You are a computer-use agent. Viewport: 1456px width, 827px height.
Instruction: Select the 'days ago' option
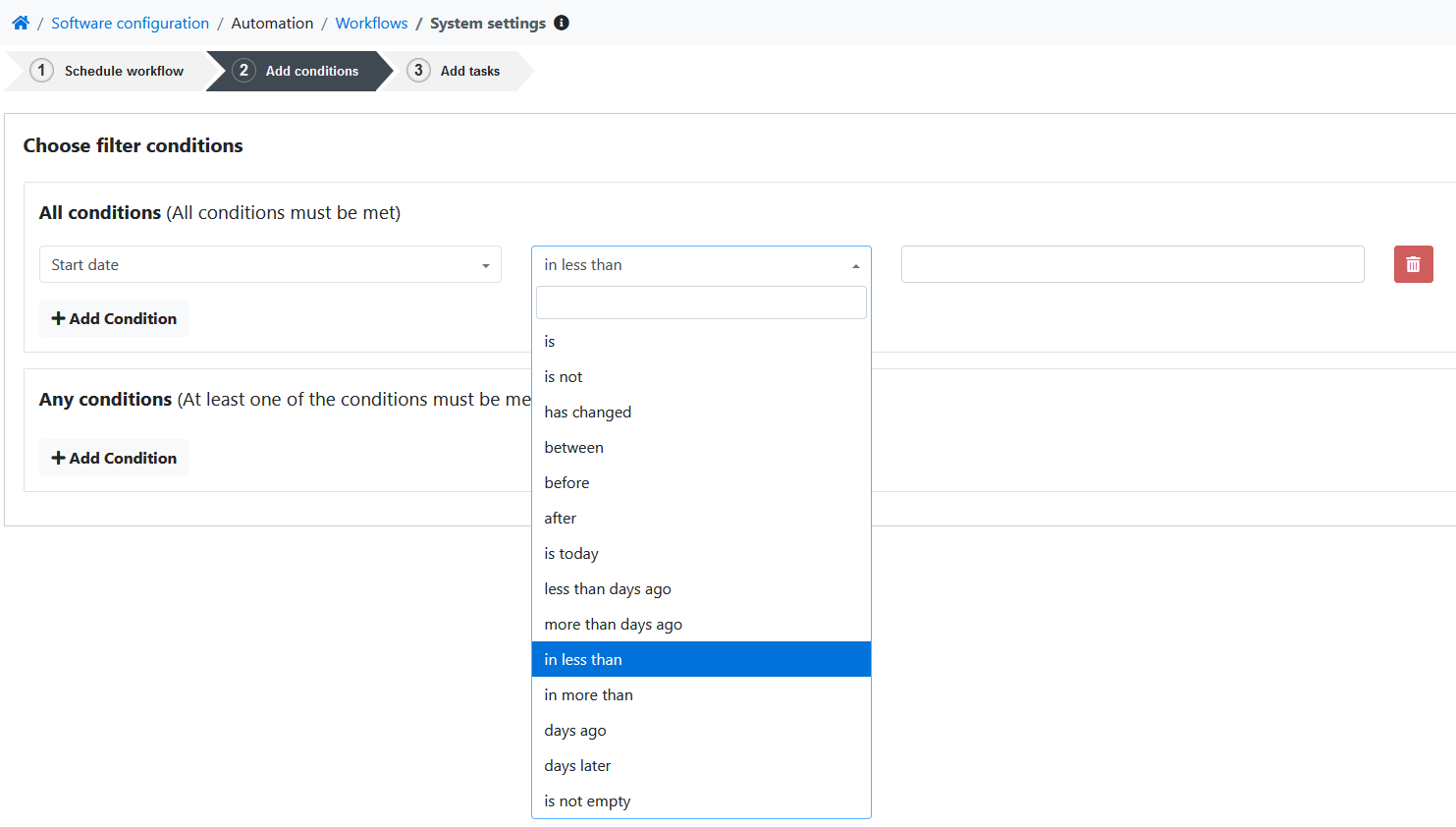[701, 730]
